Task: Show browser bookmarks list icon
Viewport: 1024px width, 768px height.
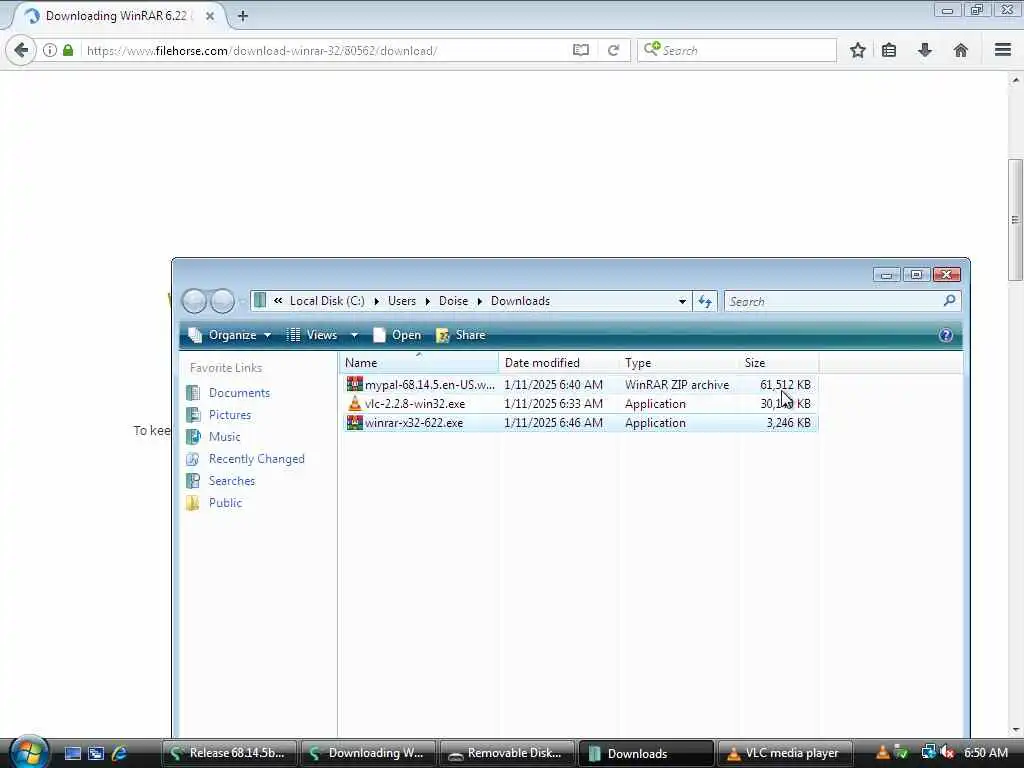Action: [x=889, y=50]
